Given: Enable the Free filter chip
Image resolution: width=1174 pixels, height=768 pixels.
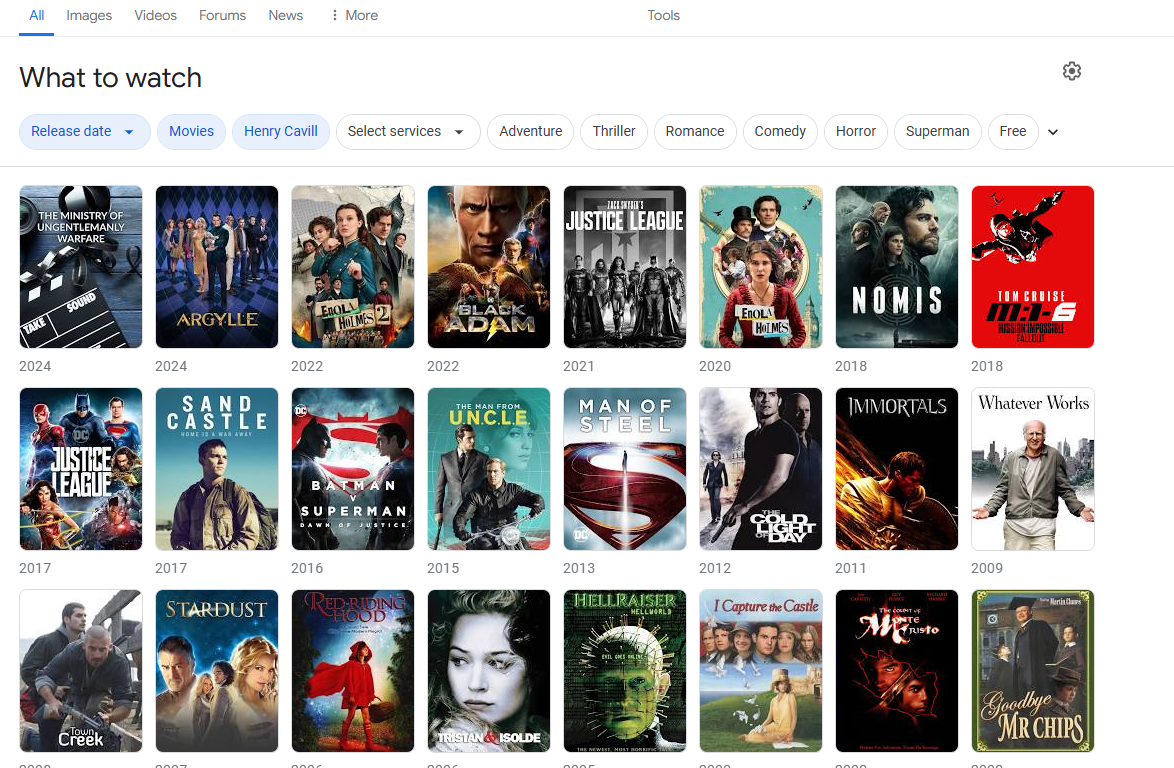Looking at the screenshot, I should click(1013, 132).
